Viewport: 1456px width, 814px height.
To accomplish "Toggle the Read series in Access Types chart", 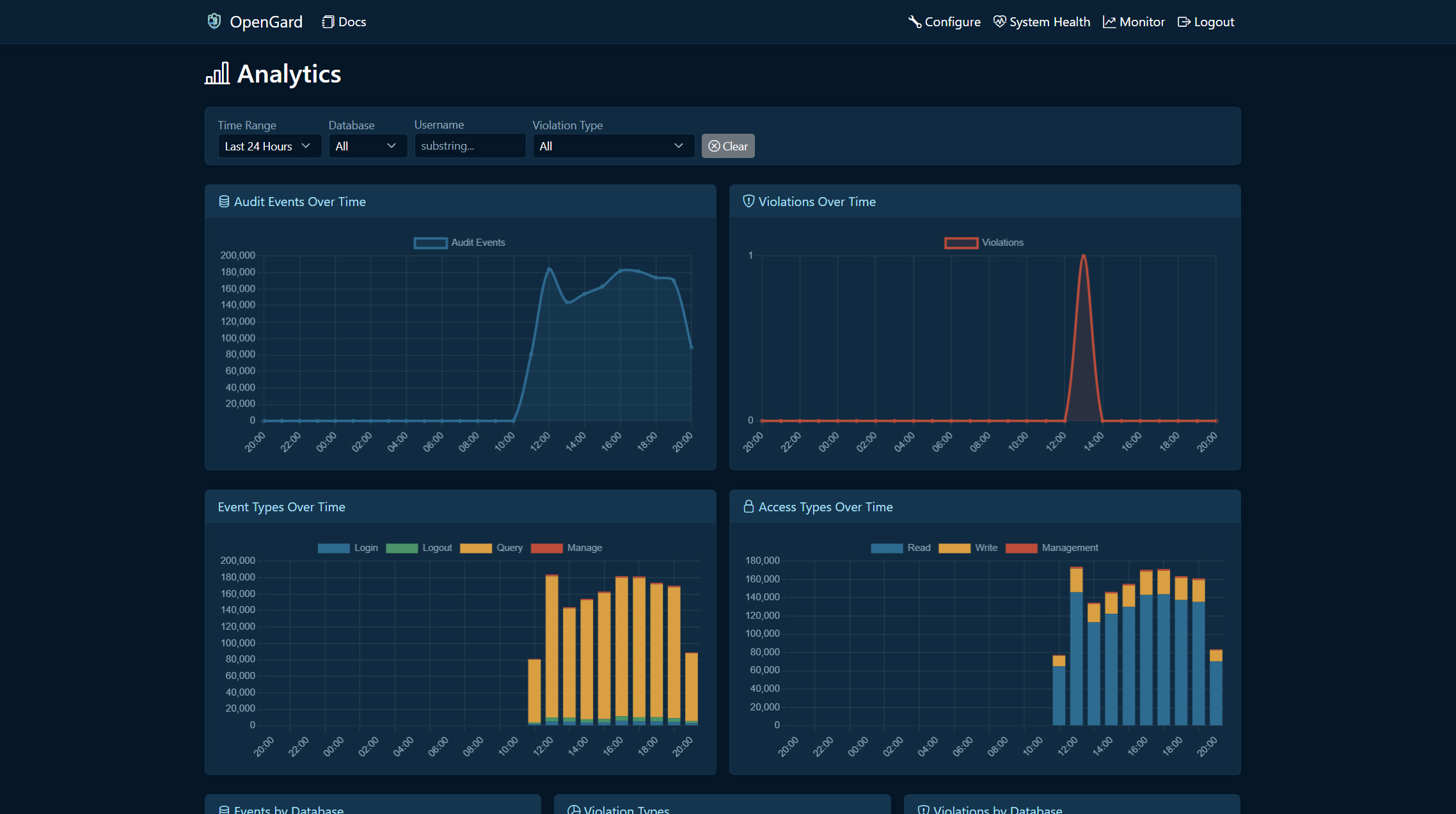I will tap(901, 548).
